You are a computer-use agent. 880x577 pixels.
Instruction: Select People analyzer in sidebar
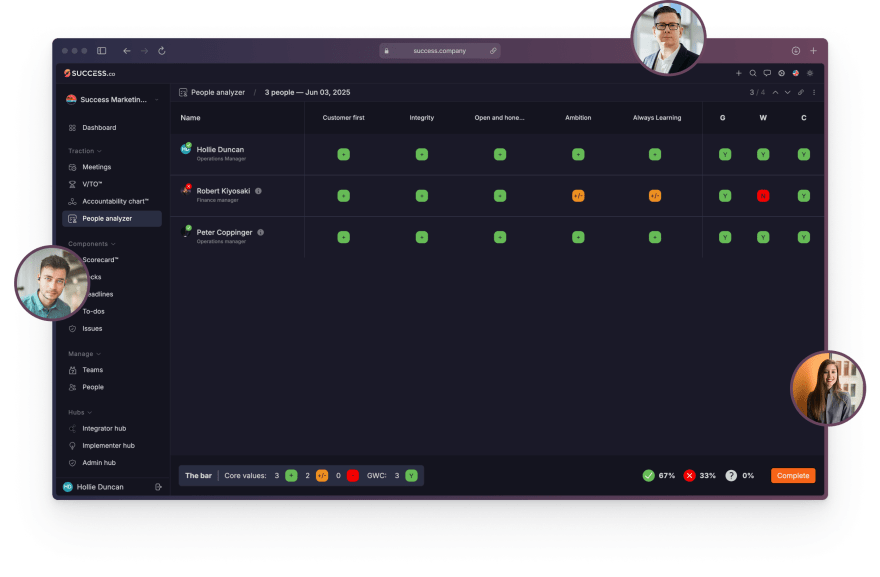point(112,219)
